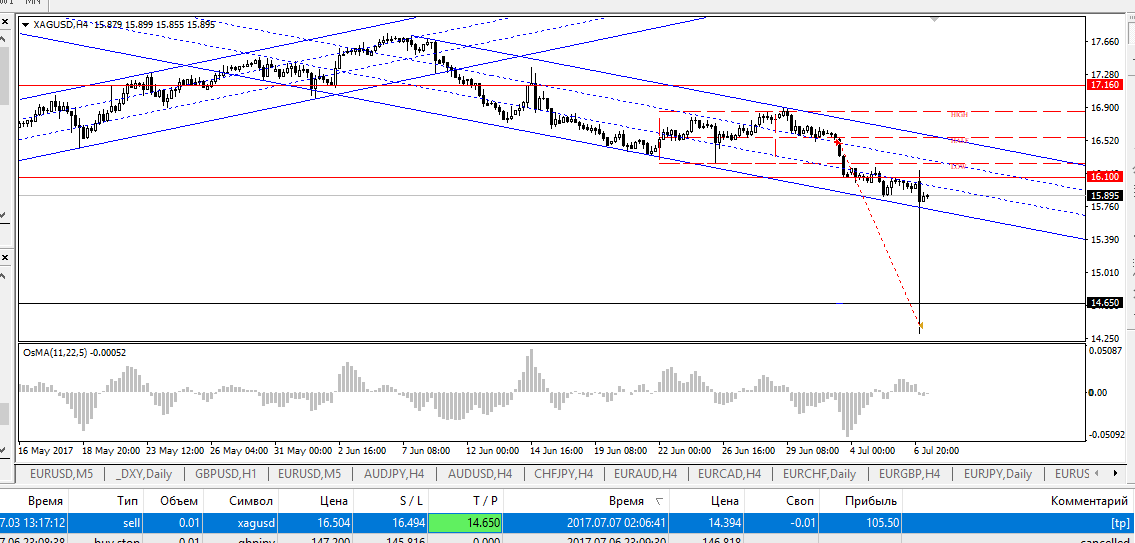Open the chart menu triangle beside XAGUSD,H4
The width and height of the screenshot is (1135, 543).
coord(25,24)
